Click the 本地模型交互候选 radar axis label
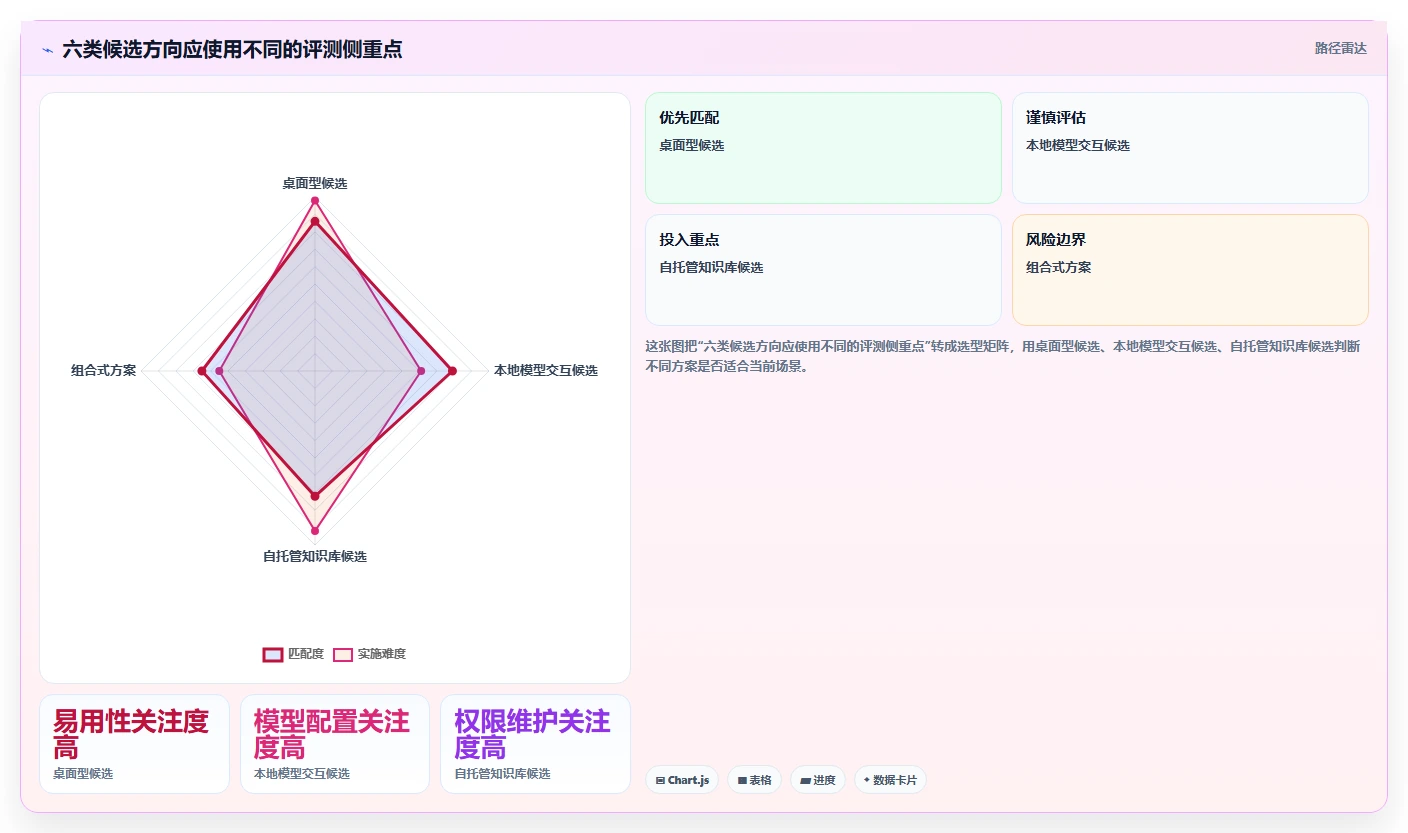Image resolution: width=1408 pixels, height=833 pixels. (x=546, y=371)
